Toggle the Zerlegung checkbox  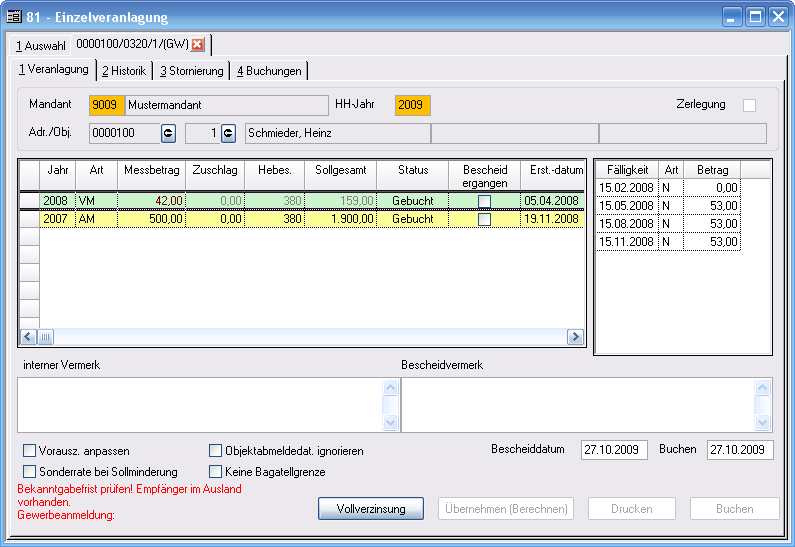point(749,105)
